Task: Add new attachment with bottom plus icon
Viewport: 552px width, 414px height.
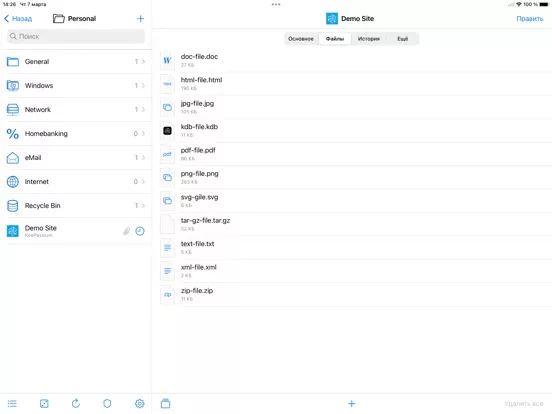Action: (351, 403)
